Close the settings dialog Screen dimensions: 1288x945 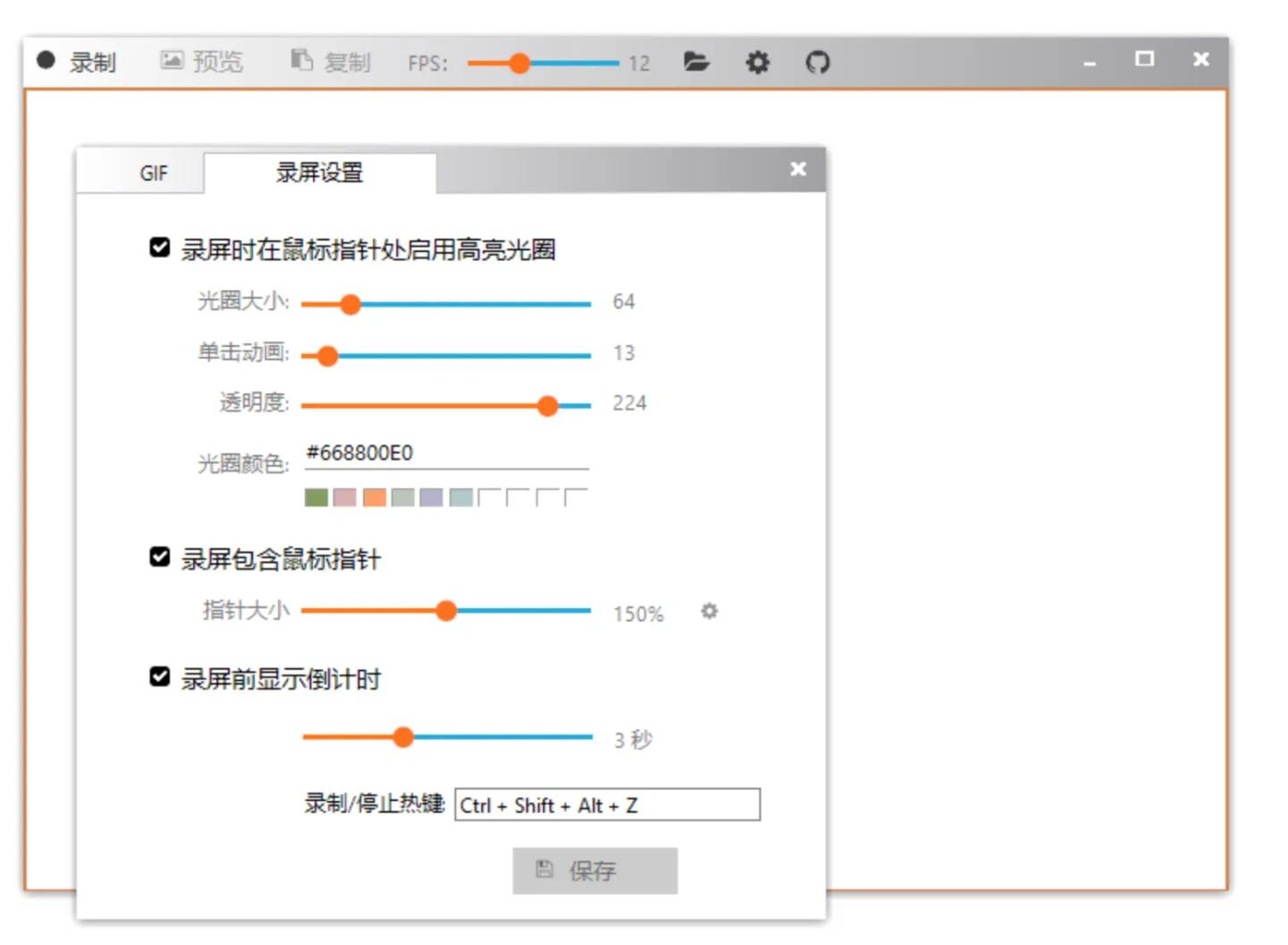click(x=797, y=169)
